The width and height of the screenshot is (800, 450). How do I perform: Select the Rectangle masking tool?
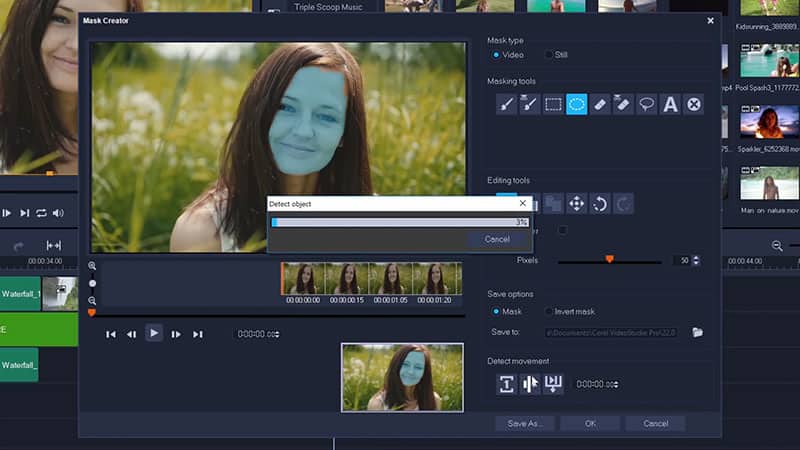click(x=553, y=105)
